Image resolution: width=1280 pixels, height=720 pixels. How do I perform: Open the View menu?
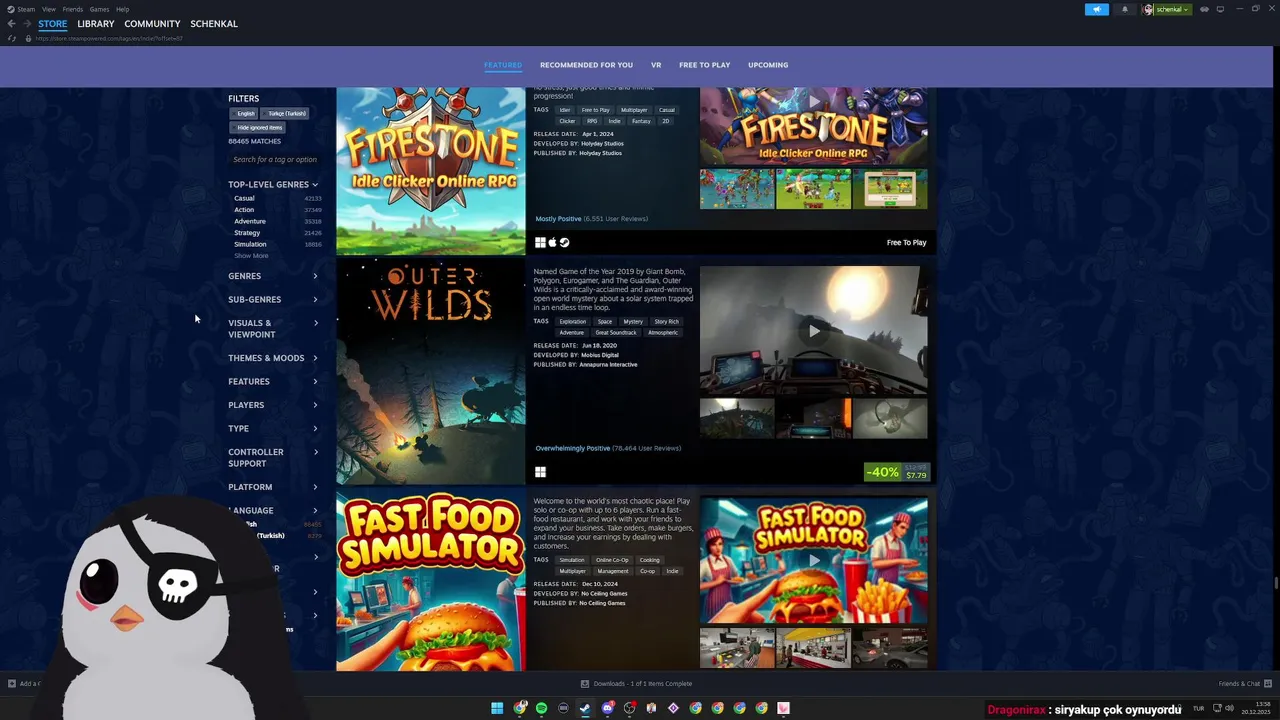click(x=48, y=9)
